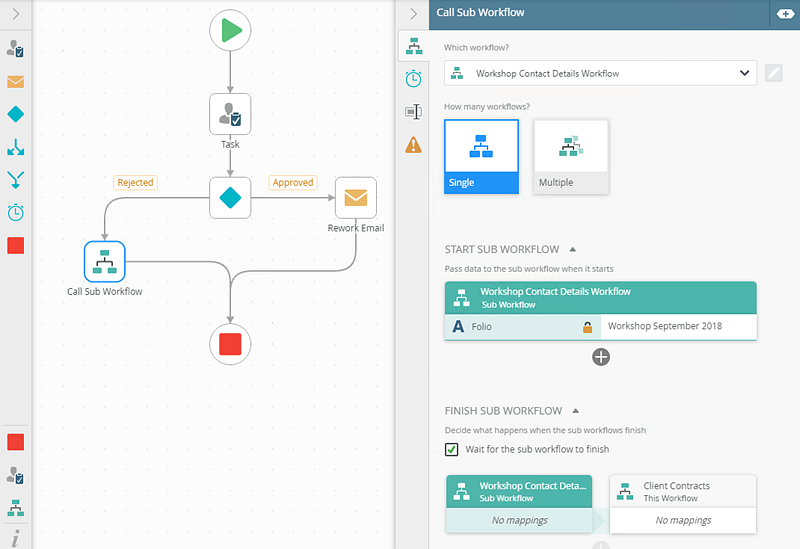Select the Task step node
The height and width of the screenshot is (549, 800).
pyautogui.click(x=230, y=115)
